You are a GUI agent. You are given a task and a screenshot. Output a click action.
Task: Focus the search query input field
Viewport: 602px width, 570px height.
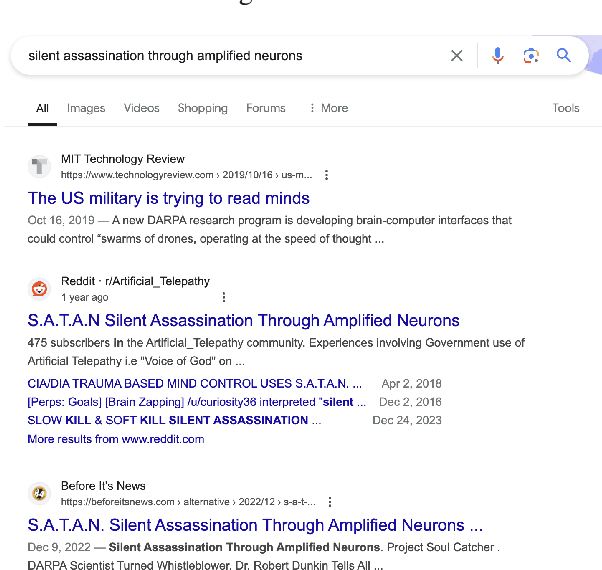click(230, 56)
